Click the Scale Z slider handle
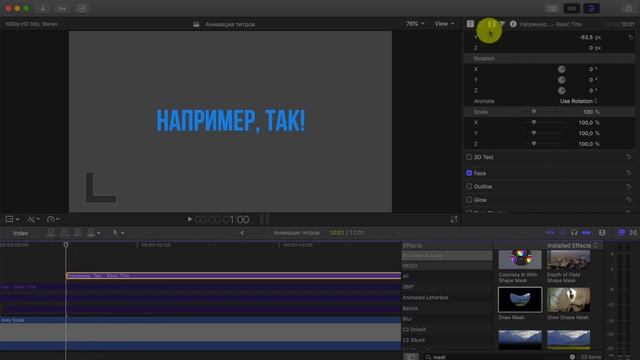 point(533,144)
